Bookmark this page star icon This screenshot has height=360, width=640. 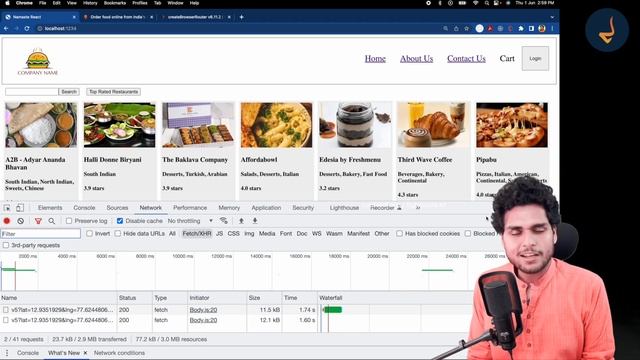coord(467,29)
